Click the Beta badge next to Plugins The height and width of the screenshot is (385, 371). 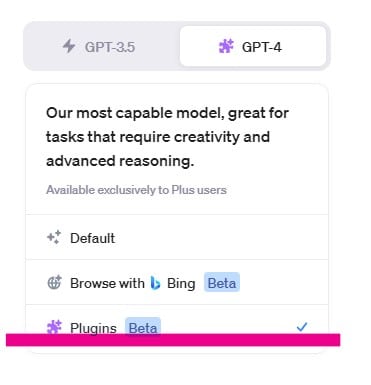(143, 326)
